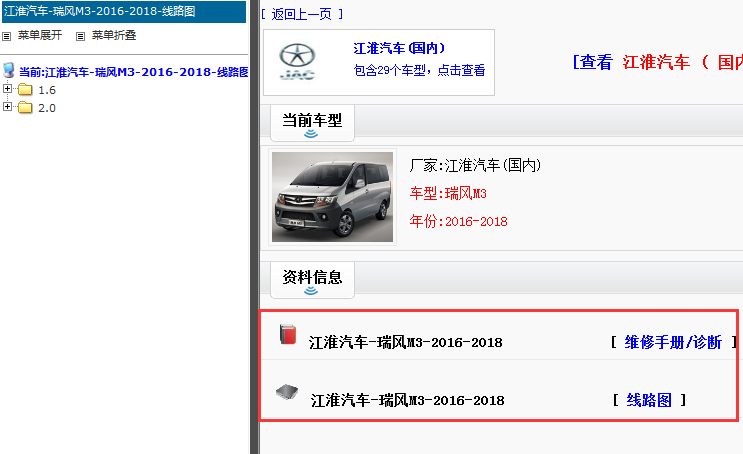Image resolution: width=743 pixels, height=454 pixels.
Task: Select the 1.6 tree label
Action: pyautogui.click(x=47, y=90)
